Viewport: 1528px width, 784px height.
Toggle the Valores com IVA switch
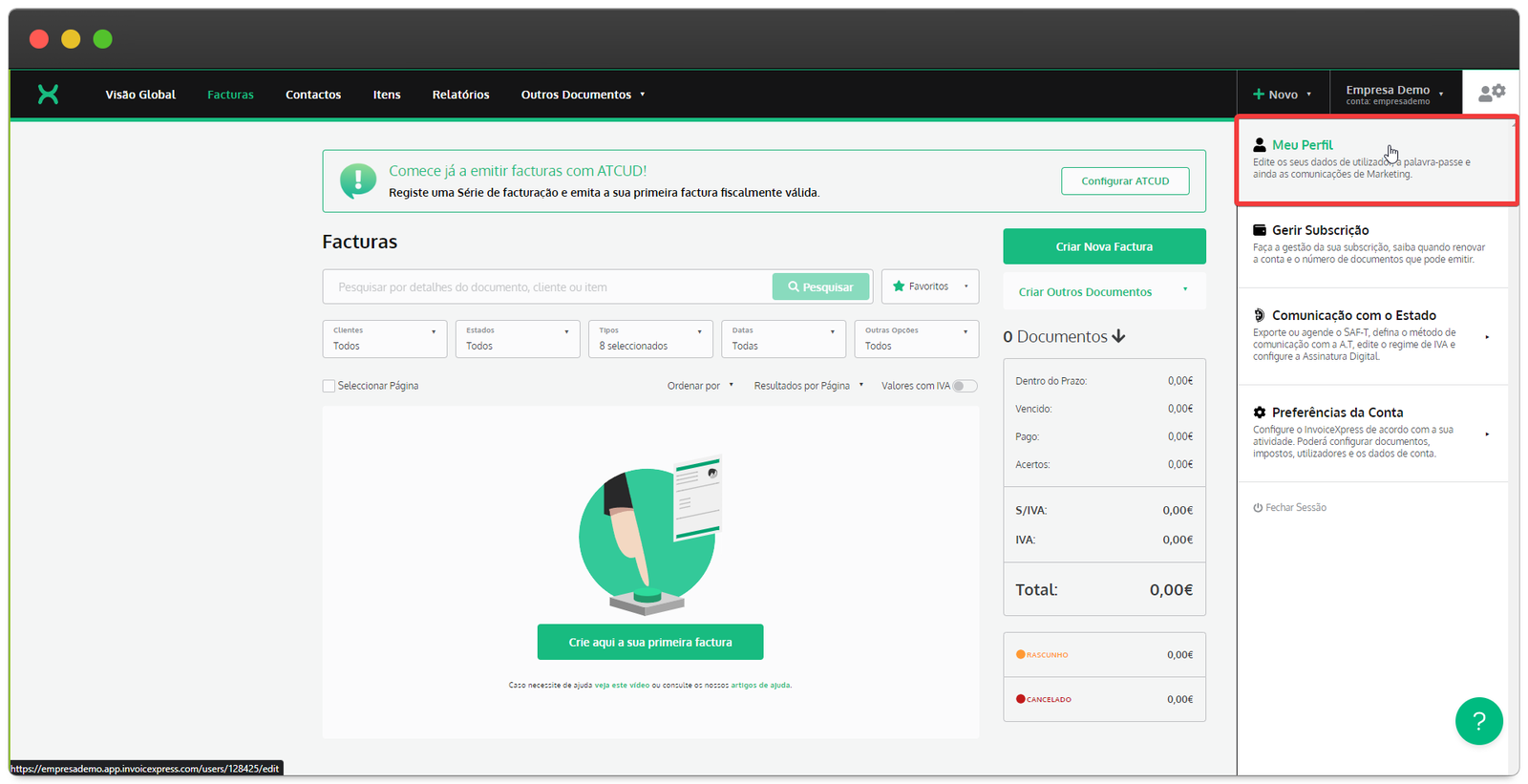(x=965, y=386)
